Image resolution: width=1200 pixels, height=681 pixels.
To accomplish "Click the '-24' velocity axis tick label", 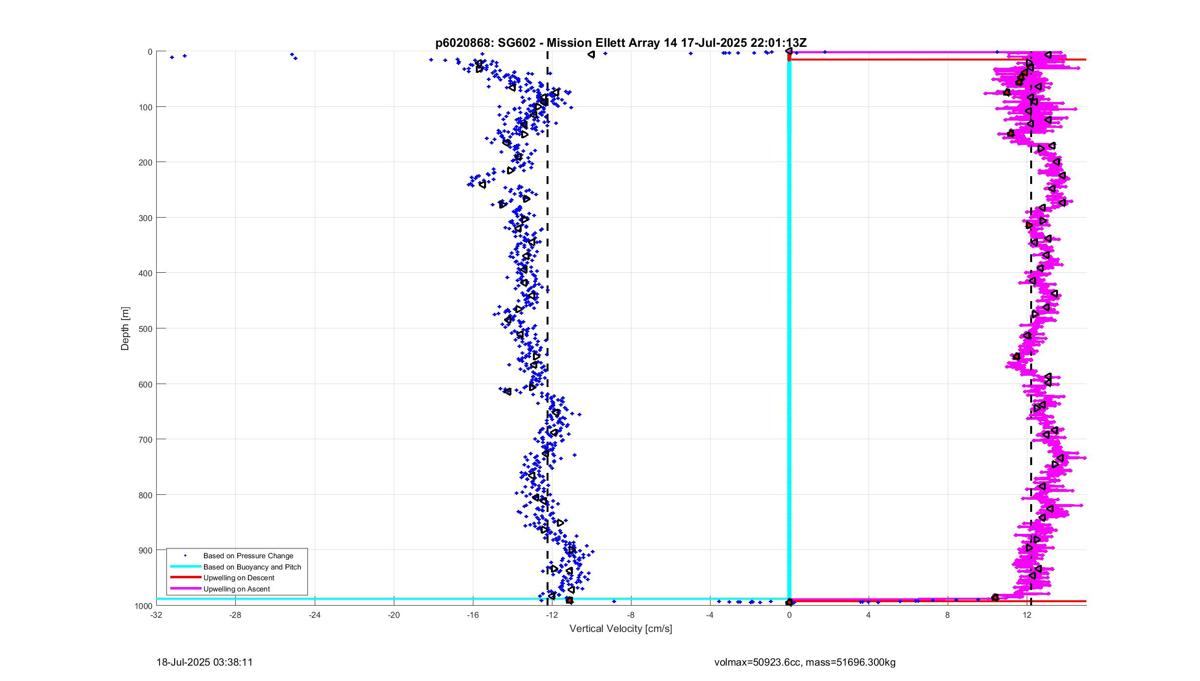I will point(314,615).
